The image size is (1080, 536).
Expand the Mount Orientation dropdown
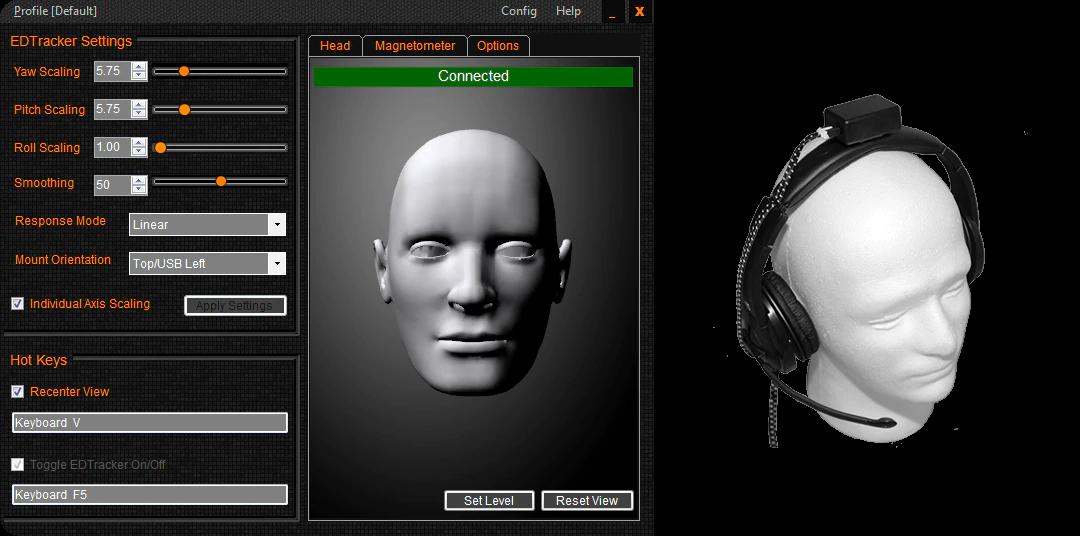[277, 264]
